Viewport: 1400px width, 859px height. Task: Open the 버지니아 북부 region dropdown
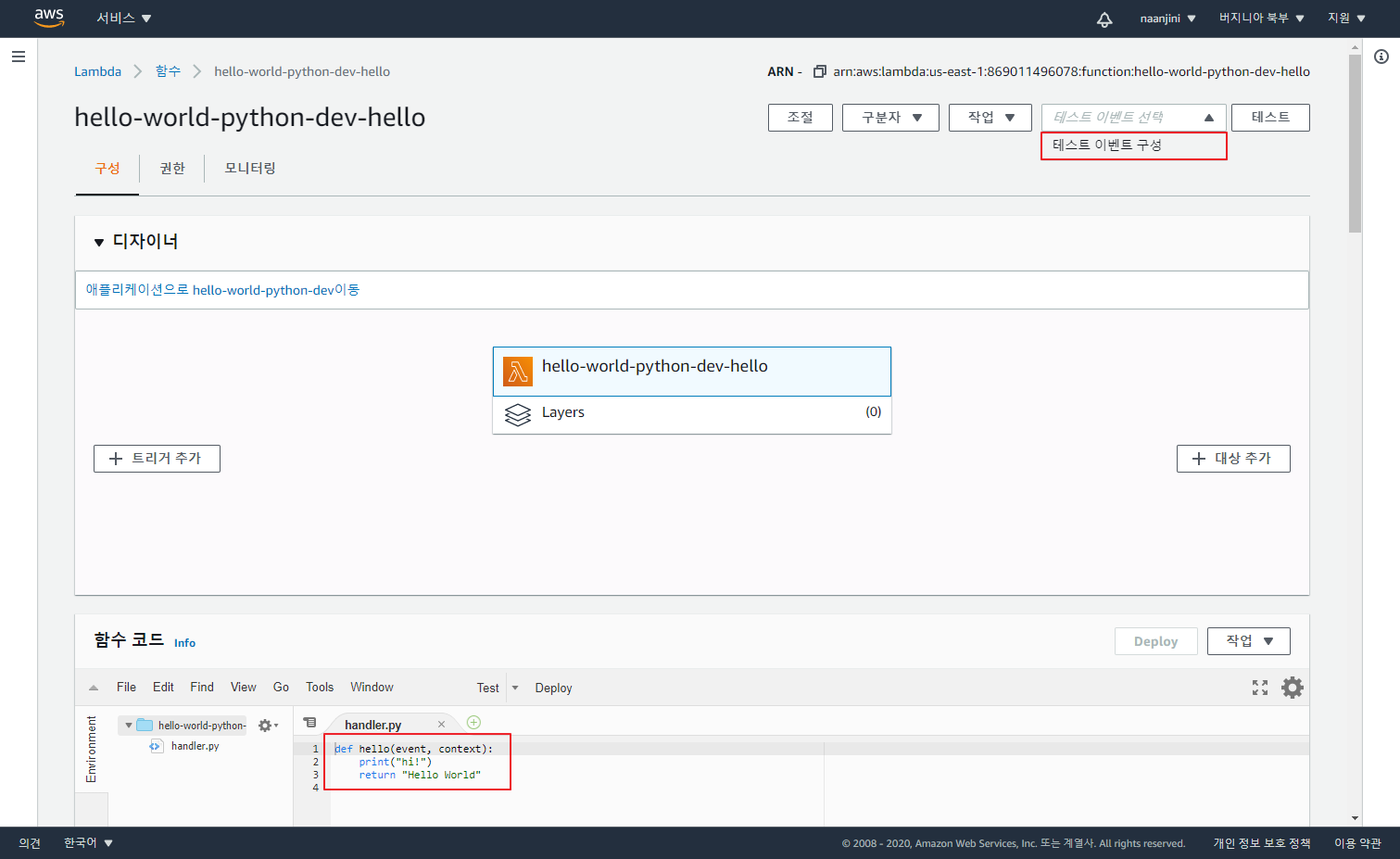point(1261,19)
